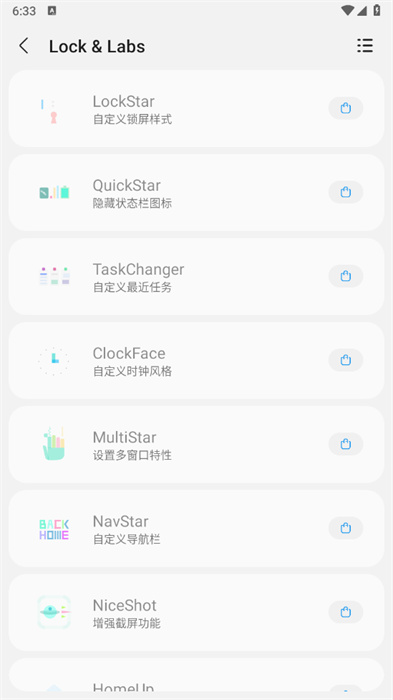Tap the TaskChanger download bag icon
393x700 pixels.
click(x=346, y=276)
